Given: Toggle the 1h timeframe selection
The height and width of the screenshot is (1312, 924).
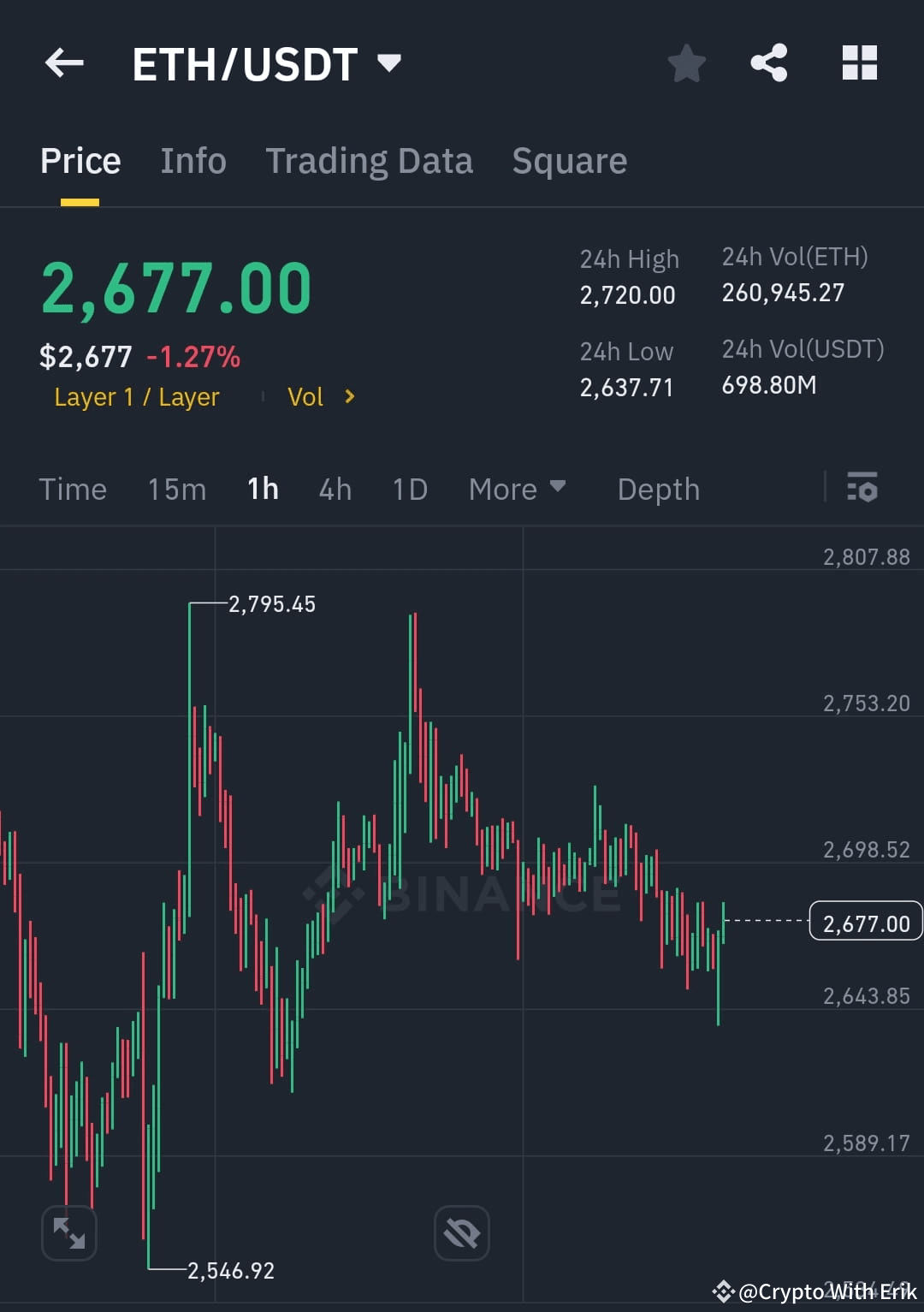Looking at the screenshot, I should pyautogui.click(x=262, y=489).
